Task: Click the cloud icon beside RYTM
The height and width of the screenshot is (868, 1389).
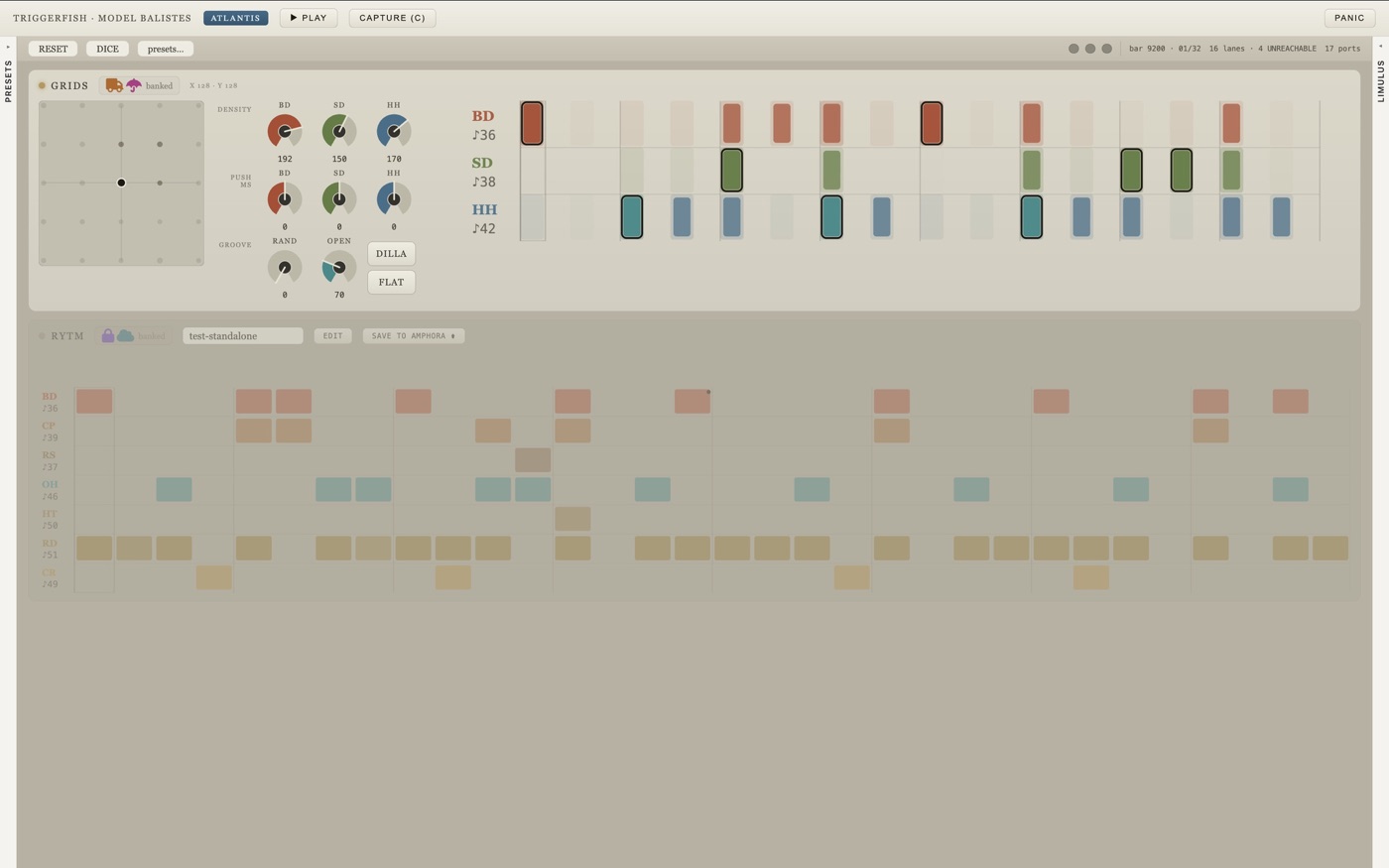Action: point(126,335)
